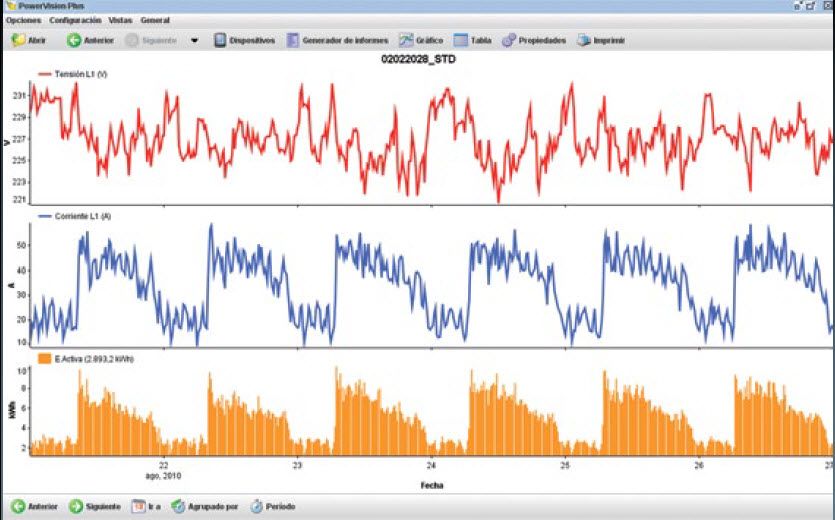Click the date tick label 24
Viewport: 835px width, 520px height.
pyautogui.click(x=431, y=465)
